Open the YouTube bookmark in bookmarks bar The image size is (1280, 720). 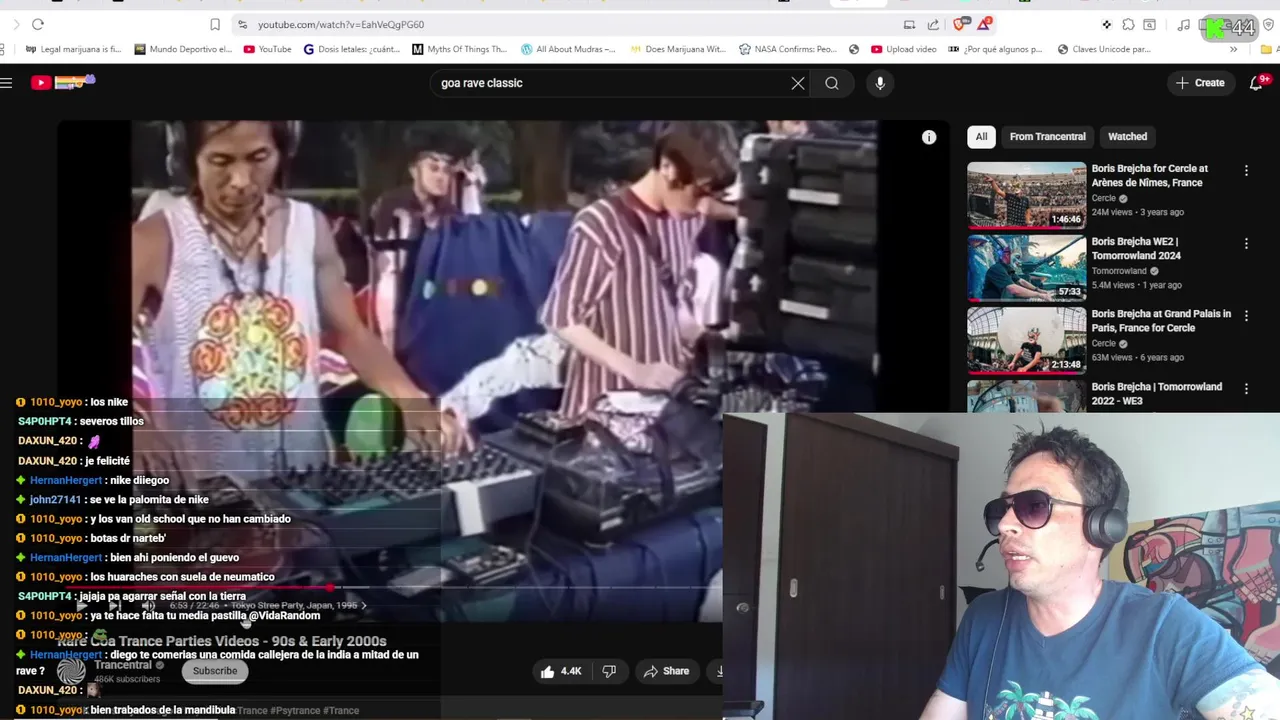tap(268, 49)
